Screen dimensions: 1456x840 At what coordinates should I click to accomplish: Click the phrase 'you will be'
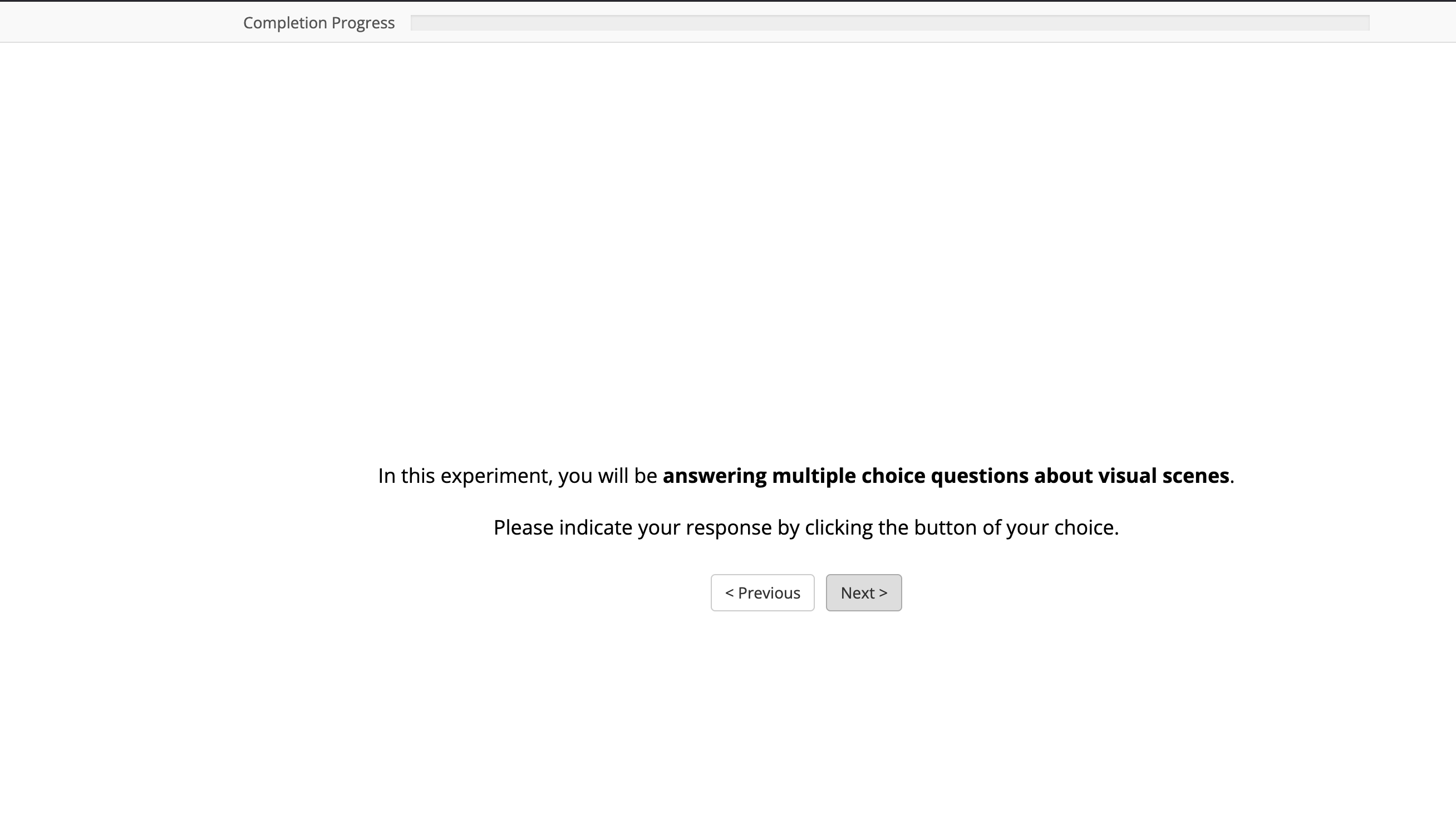click(607, 476)
